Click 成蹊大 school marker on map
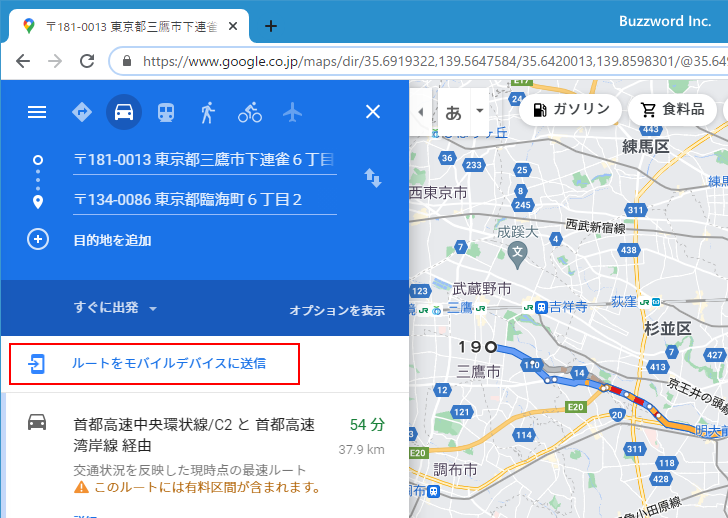 click(x=517, y=254)
